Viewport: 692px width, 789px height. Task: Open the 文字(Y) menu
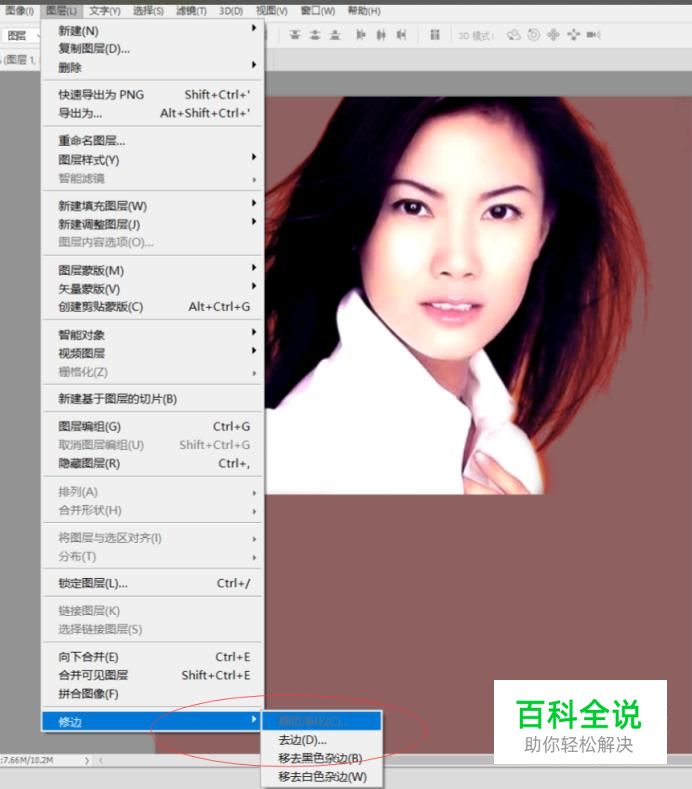click(105, 11)
